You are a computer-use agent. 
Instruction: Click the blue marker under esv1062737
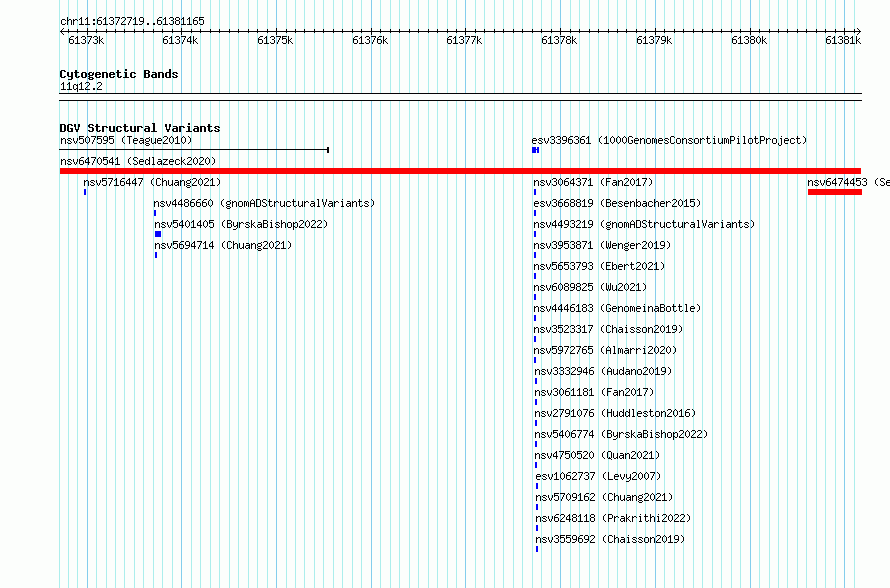(x=537, y=486)
